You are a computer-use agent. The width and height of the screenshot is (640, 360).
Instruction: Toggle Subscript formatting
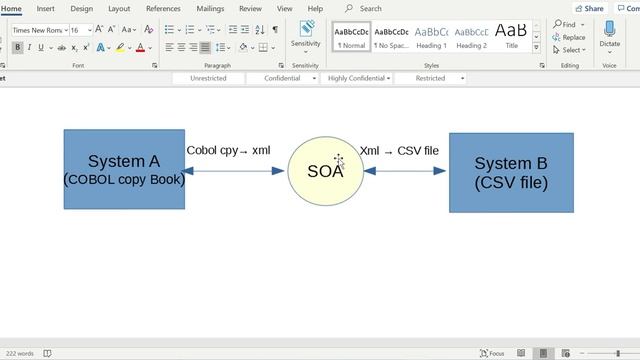click(74, 48)
